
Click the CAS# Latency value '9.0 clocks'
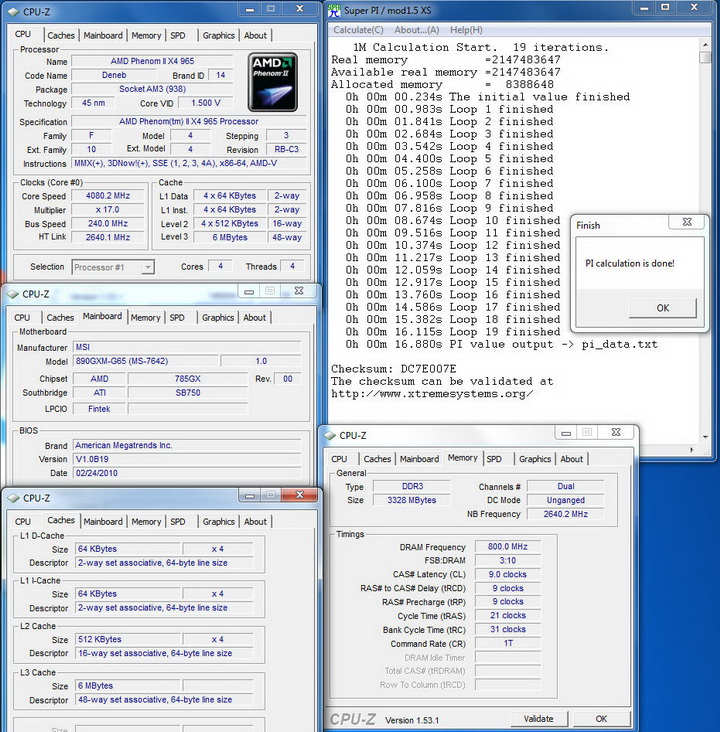508,574
